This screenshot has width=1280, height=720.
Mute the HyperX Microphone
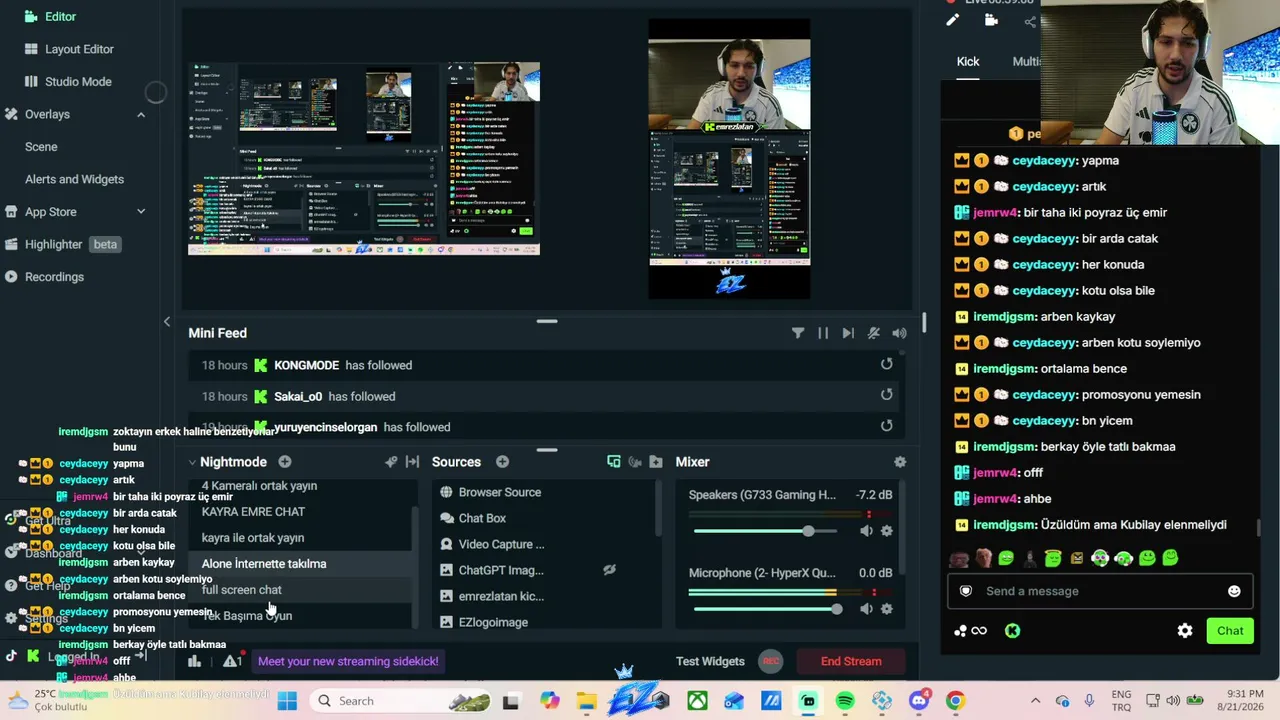click(x=866, y=609)
